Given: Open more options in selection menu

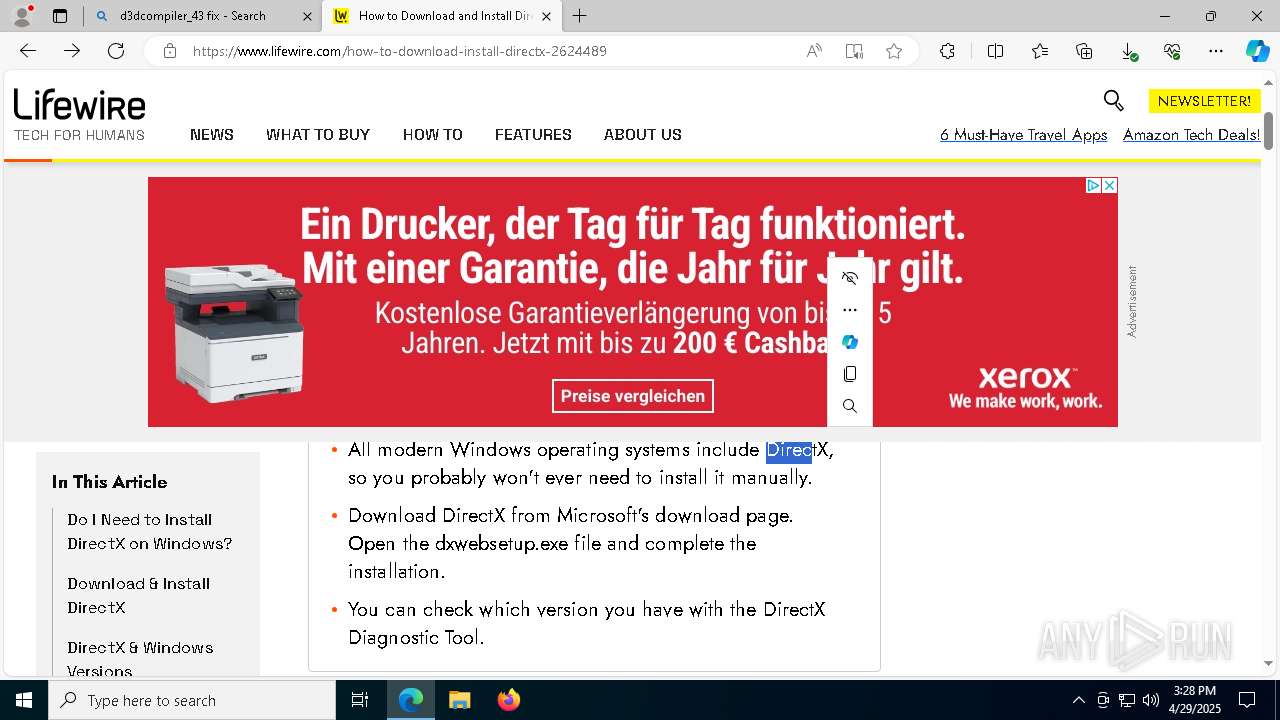Looking at the screenshot, I should tap(850, 310).
